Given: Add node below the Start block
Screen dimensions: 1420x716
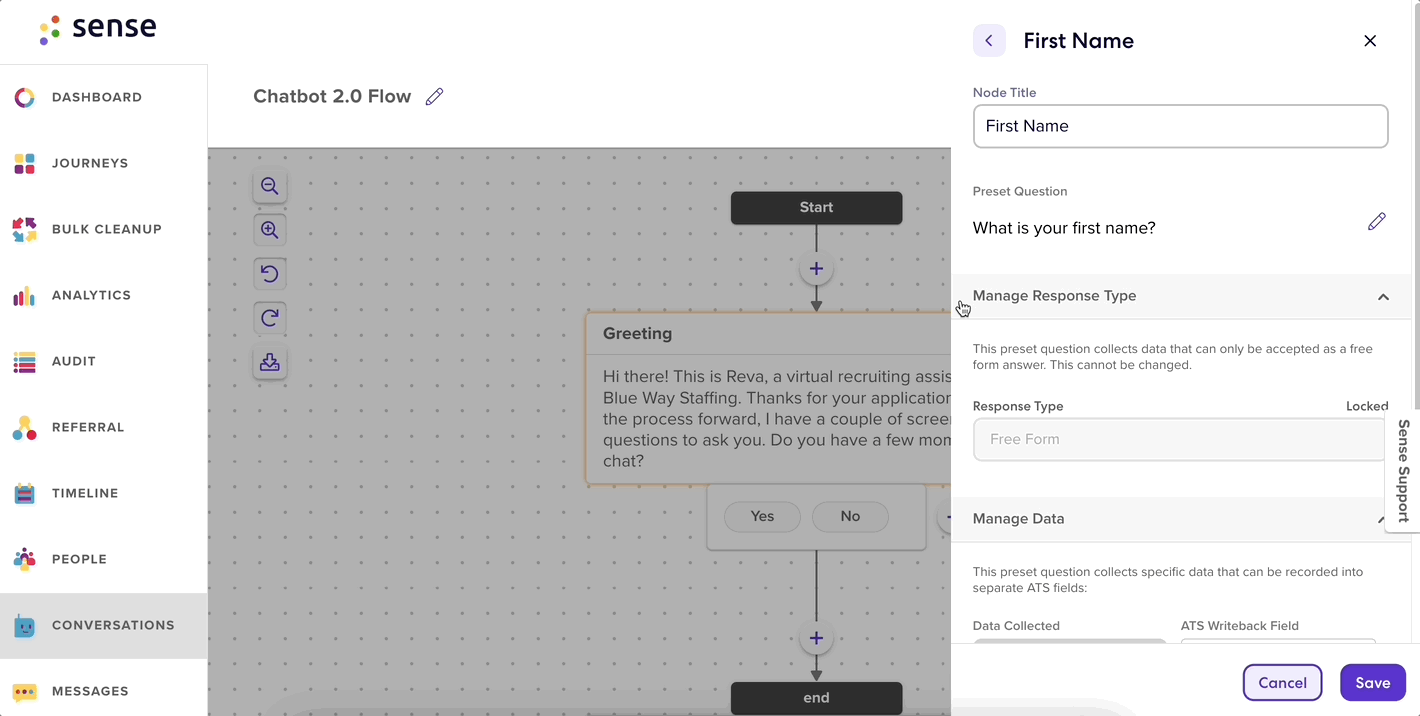Looking at the screenshot, I should pos(816,269).
